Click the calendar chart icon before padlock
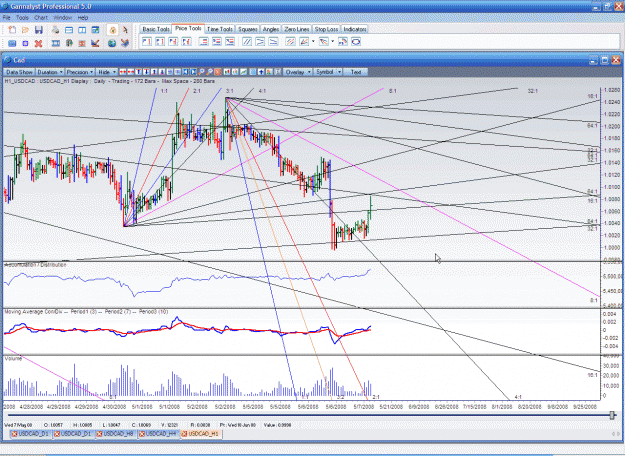 point(95,30)
